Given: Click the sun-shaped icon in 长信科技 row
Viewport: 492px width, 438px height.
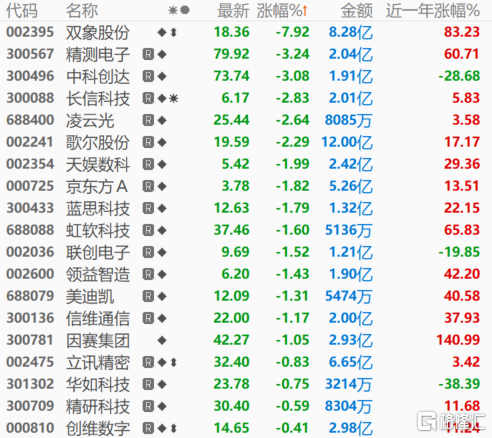Looking at the screenshot, I should pos(173,98).
